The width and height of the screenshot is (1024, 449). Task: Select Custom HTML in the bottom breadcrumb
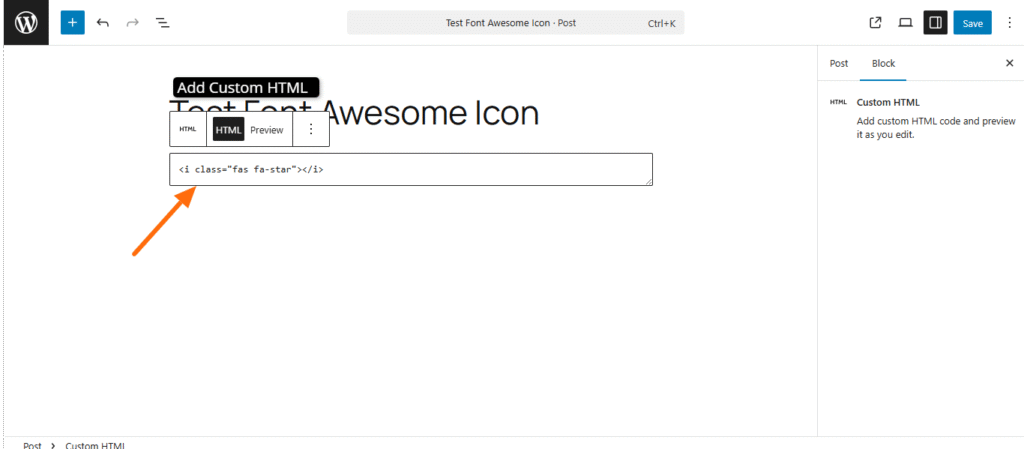[95, 445]
